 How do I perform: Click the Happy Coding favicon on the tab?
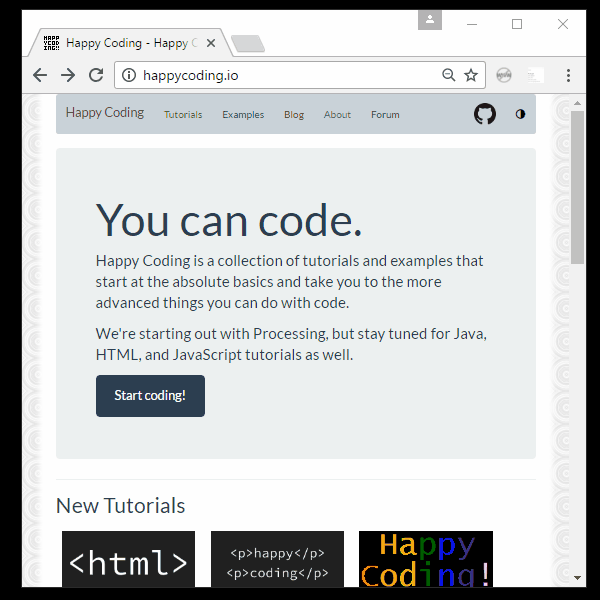pyautogui.click(x=51, y=43)
